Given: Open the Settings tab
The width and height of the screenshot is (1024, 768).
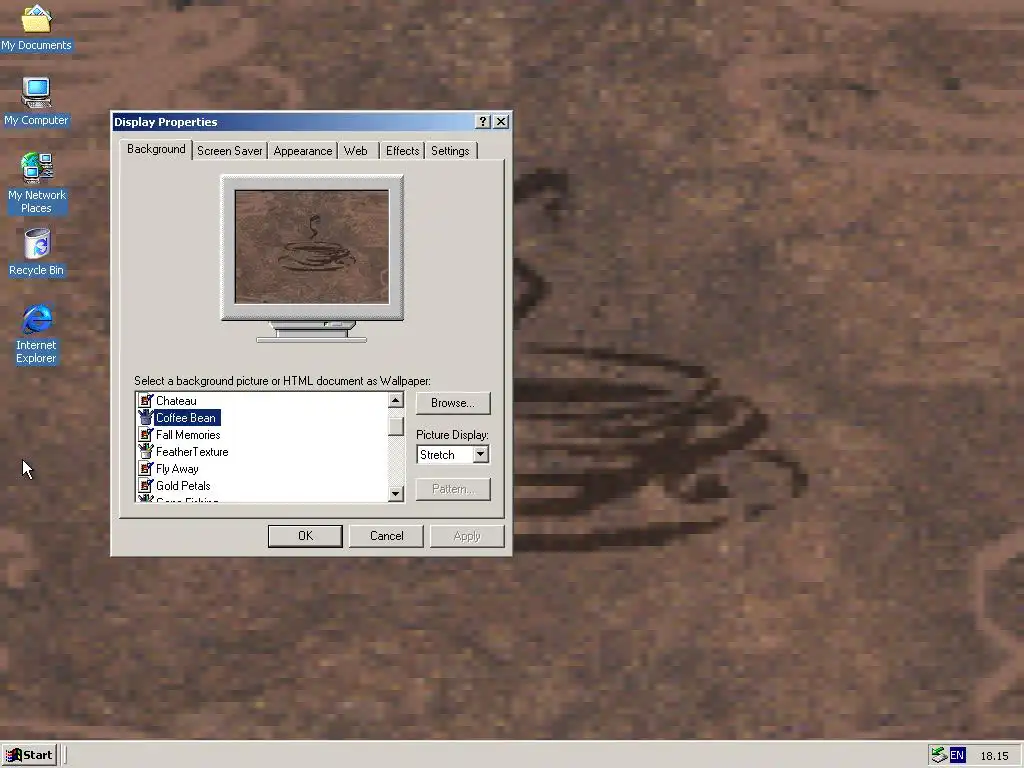Looking at the screenshot, I should point(450,151).
